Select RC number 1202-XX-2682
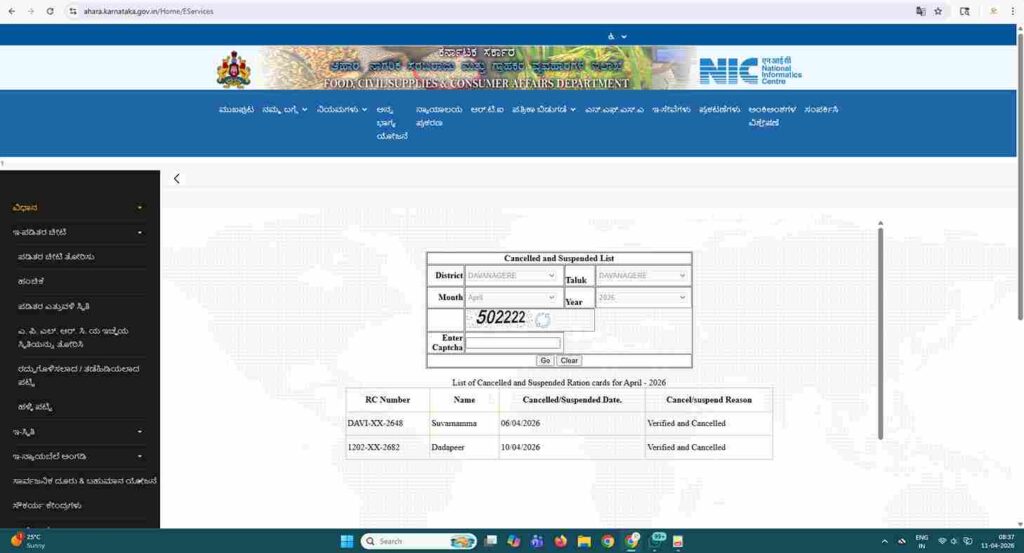Image resolution: width=1024 pixels, height=553 pixels. (373, 447)
